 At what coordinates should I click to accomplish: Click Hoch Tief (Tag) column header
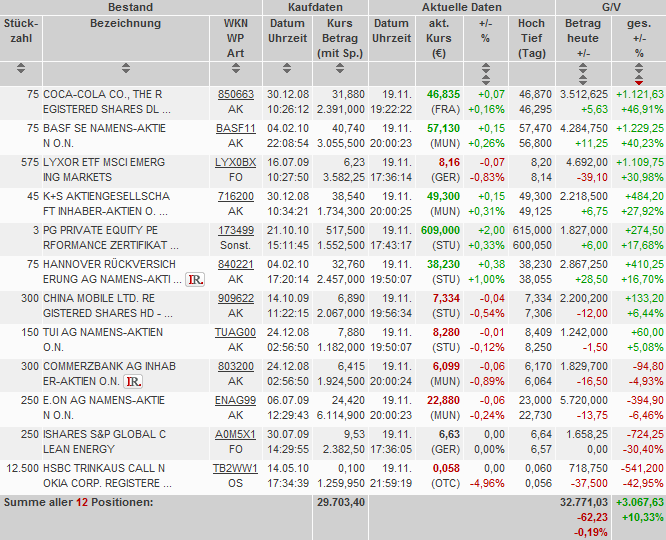(x=531, y=38)
